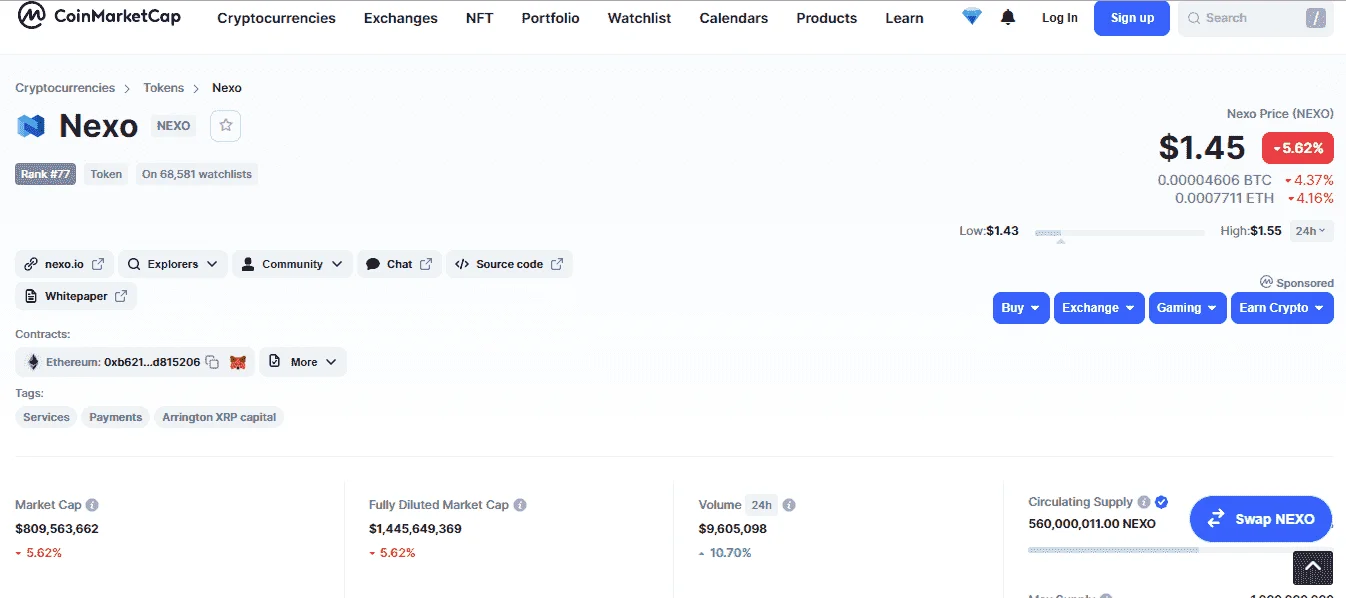The width and height of the screenshot is (1346, 598).
Task: Click Circulating Supply info icon
Action: pos(1144,502)
